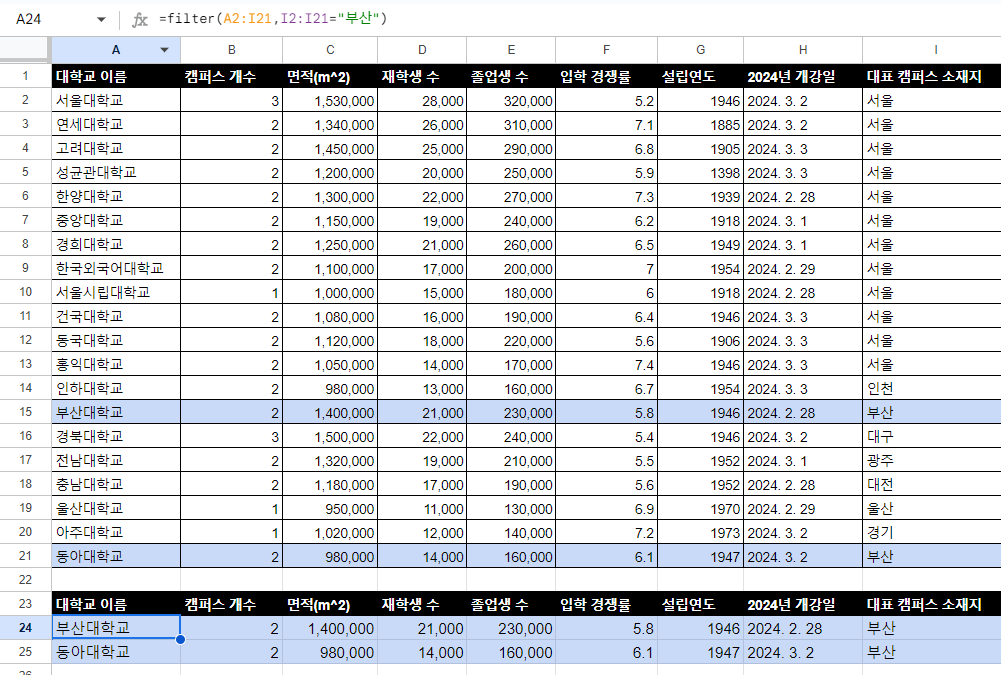1001x675 pixels.
Task: Click cell containing 성균관대학교
Action: [116, 172]
